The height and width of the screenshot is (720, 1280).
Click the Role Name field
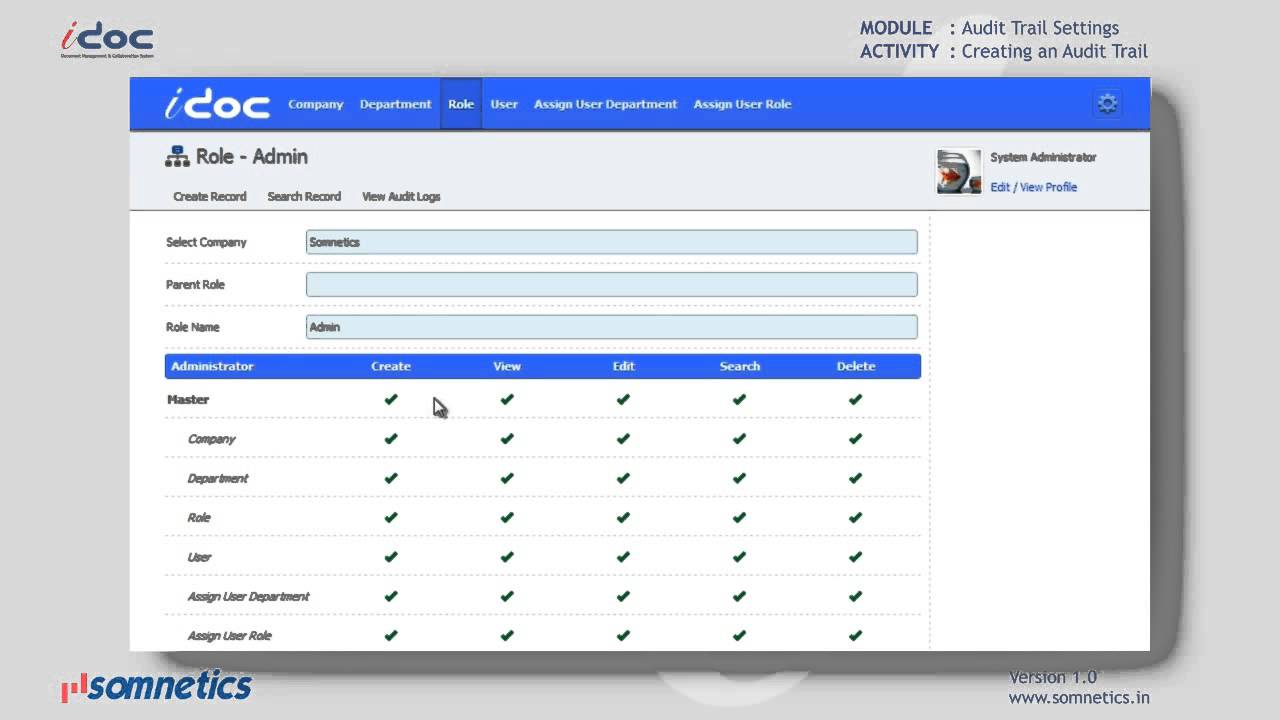pyautogui.click(x=611, y=327)
